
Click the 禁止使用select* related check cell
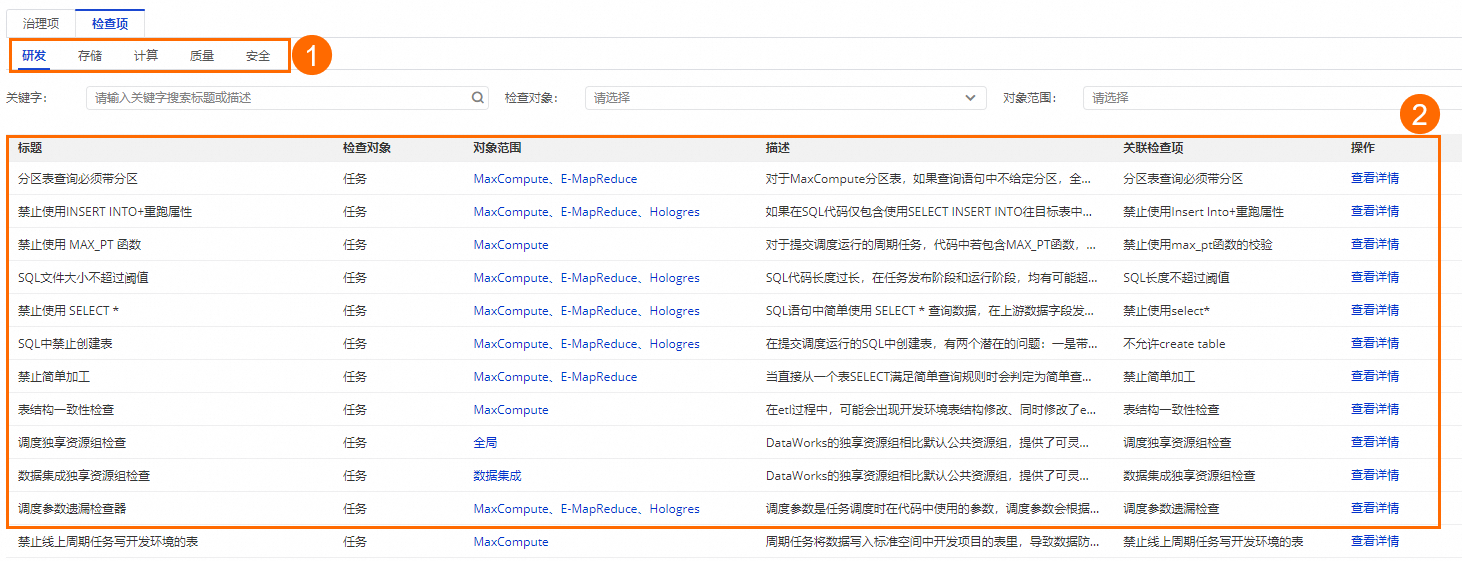[1166, 311]
